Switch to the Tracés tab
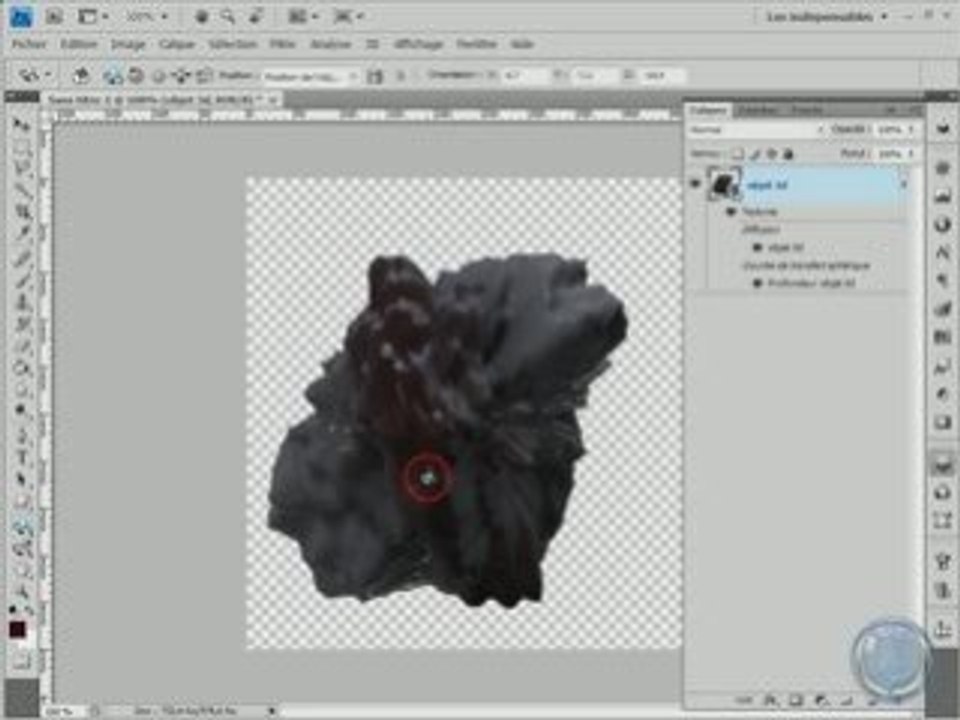Screen dimensions: 960x720 807,110
